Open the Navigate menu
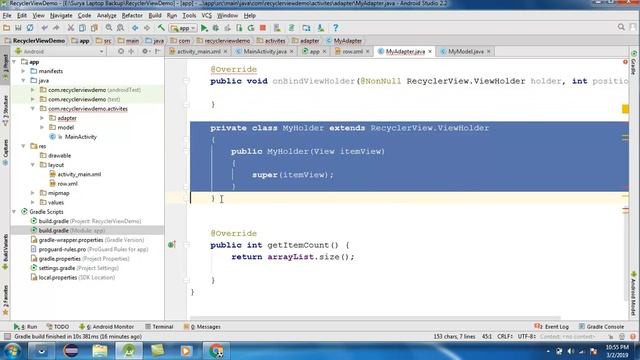This screenshot has width=640, height=360. point(61,16)
